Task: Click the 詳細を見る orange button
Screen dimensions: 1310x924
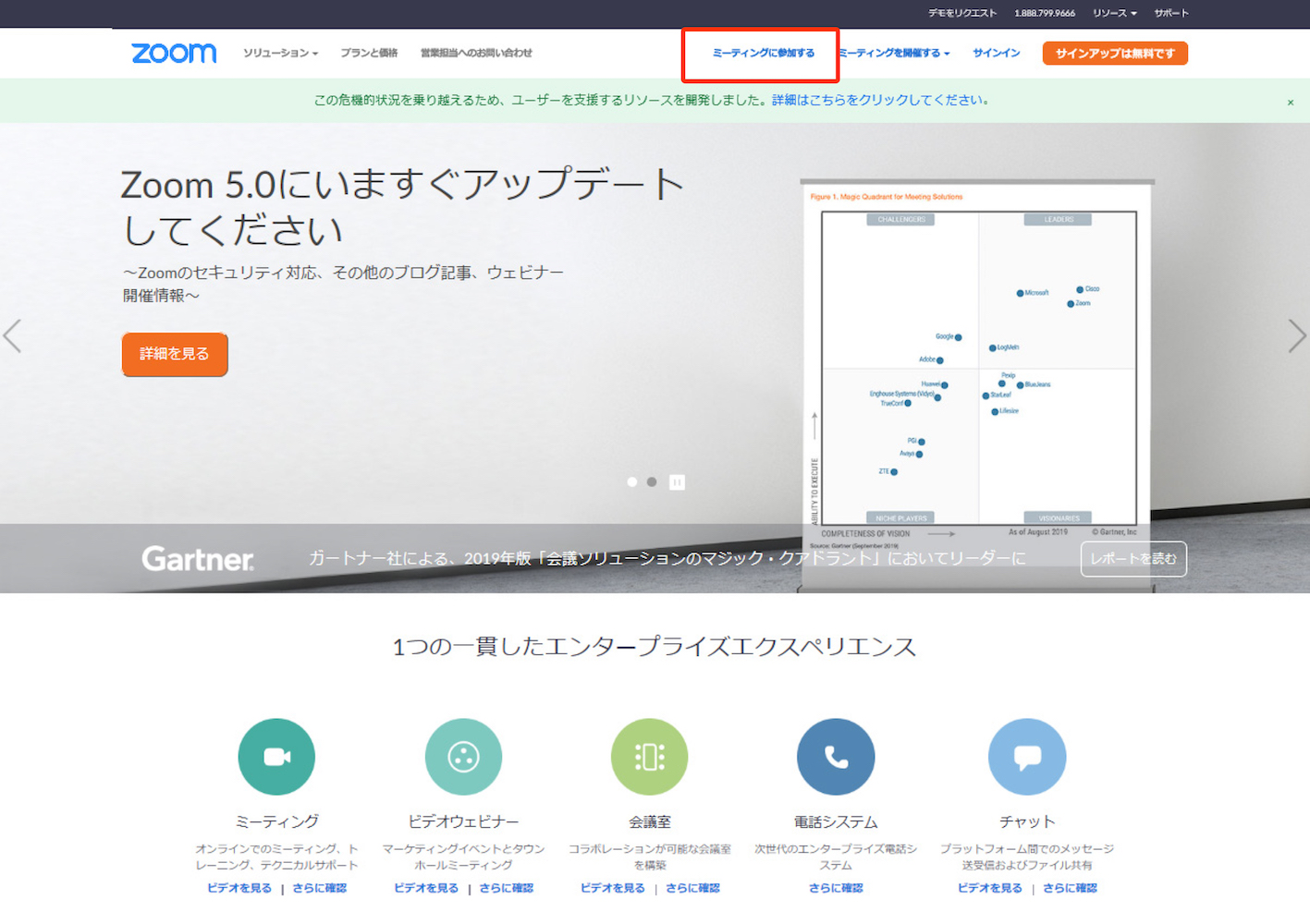Action: click(175, 354)
